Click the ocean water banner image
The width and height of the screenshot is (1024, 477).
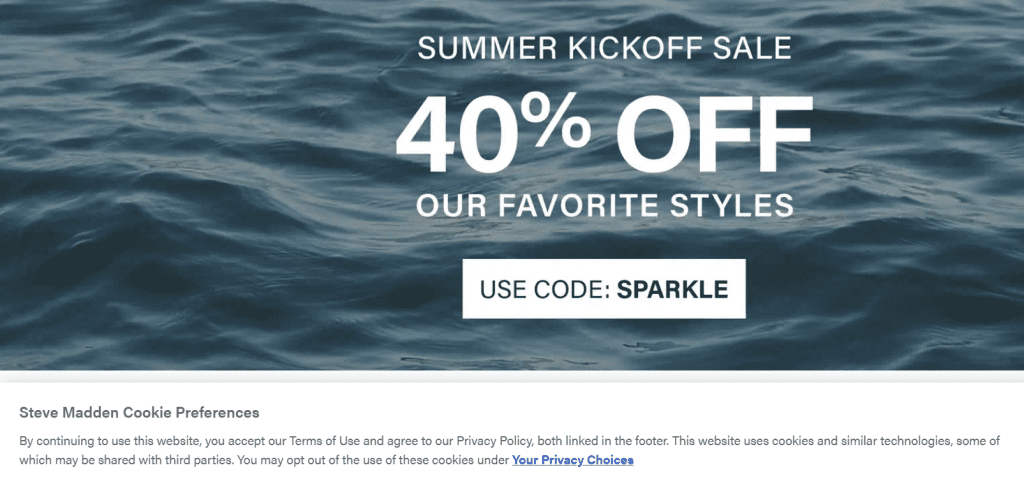(180, 200)
